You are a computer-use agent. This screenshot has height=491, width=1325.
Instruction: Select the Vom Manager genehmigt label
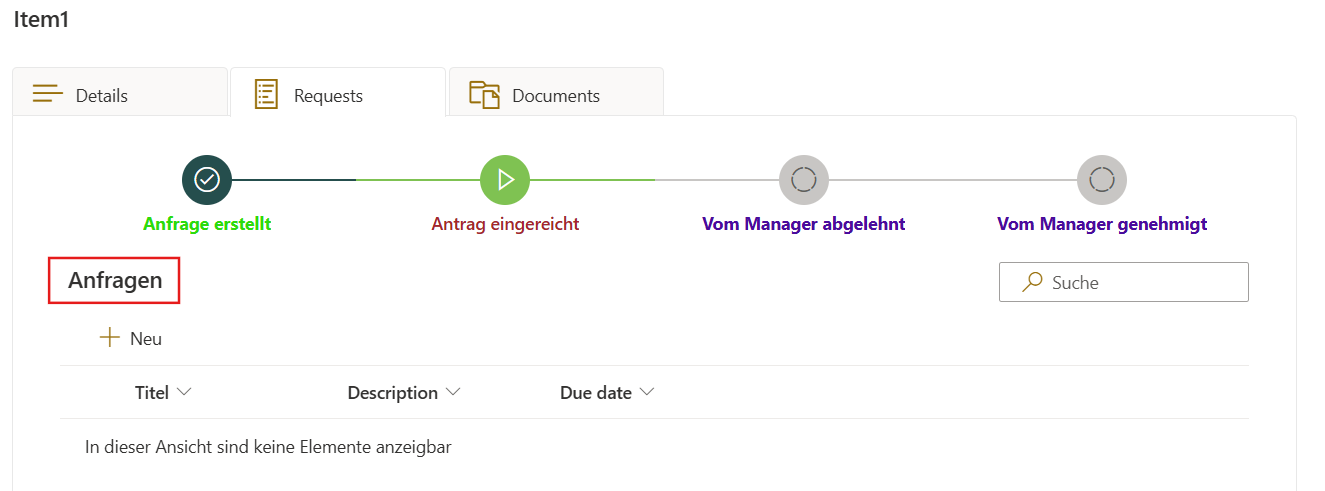[x=1102, y=224]
